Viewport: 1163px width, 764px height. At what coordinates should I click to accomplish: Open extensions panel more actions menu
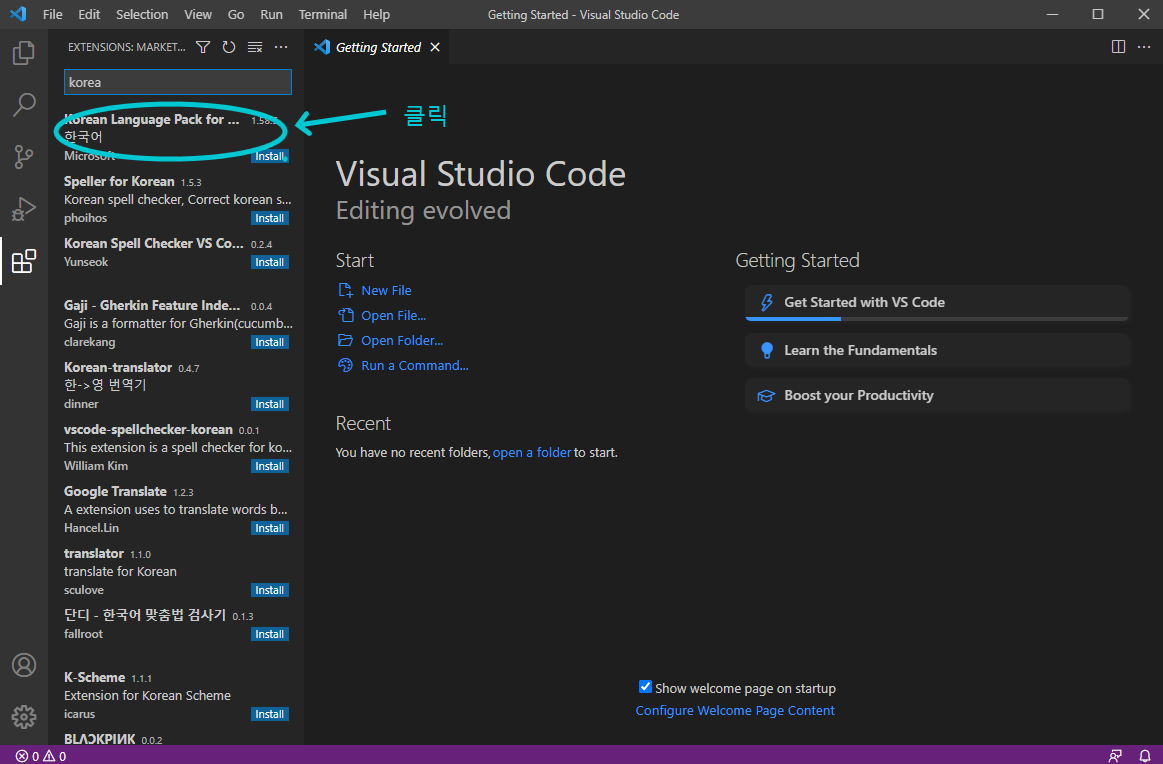281,47
